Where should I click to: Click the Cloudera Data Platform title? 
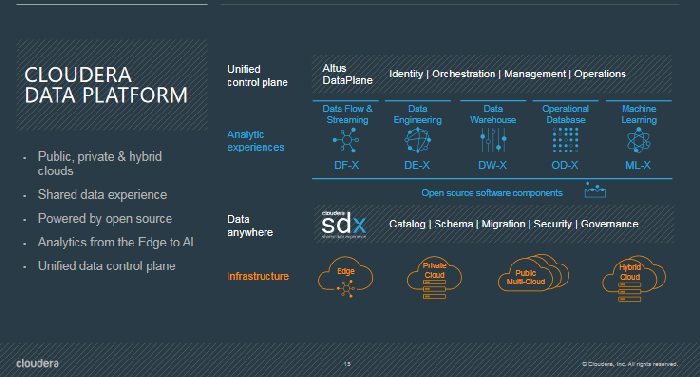[106, 85]
